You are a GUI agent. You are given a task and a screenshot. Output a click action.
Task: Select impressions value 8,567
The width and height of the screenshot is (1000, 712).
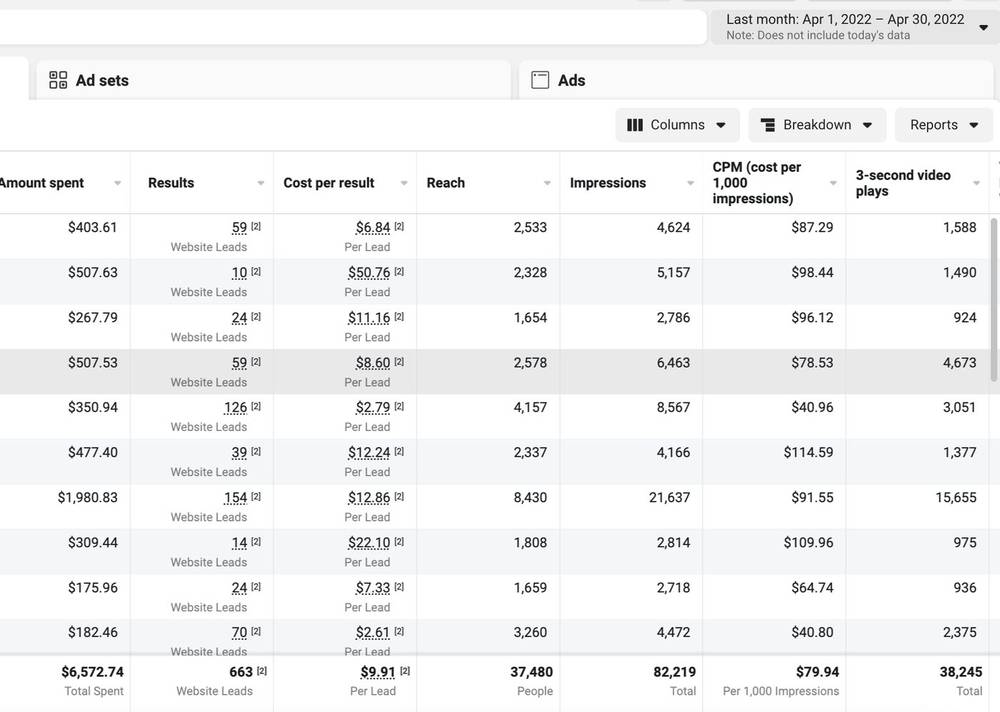tap(673, 408)
